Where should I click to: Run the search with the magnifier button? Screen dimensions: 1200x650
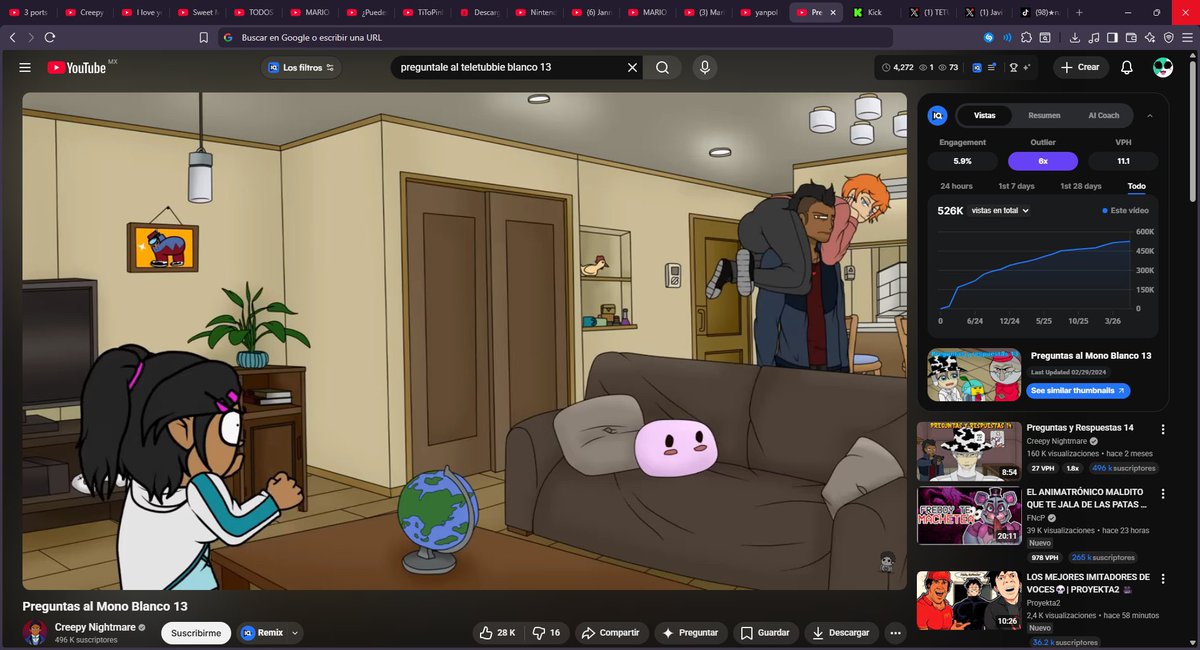point(662,68)
